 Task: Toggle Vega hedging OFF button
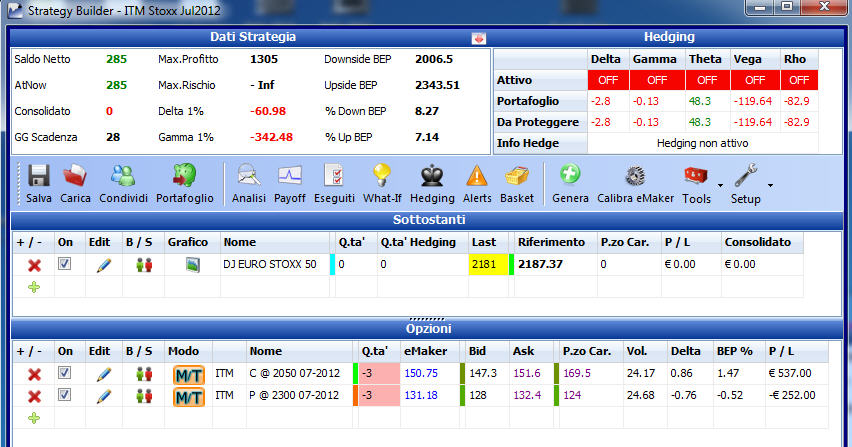[755, 80]
